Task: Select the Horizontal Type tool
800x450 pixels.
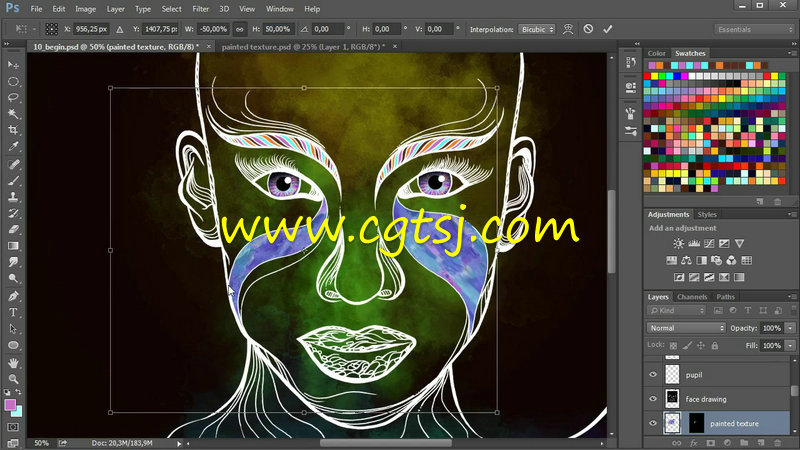Action: tap(13, 313)
